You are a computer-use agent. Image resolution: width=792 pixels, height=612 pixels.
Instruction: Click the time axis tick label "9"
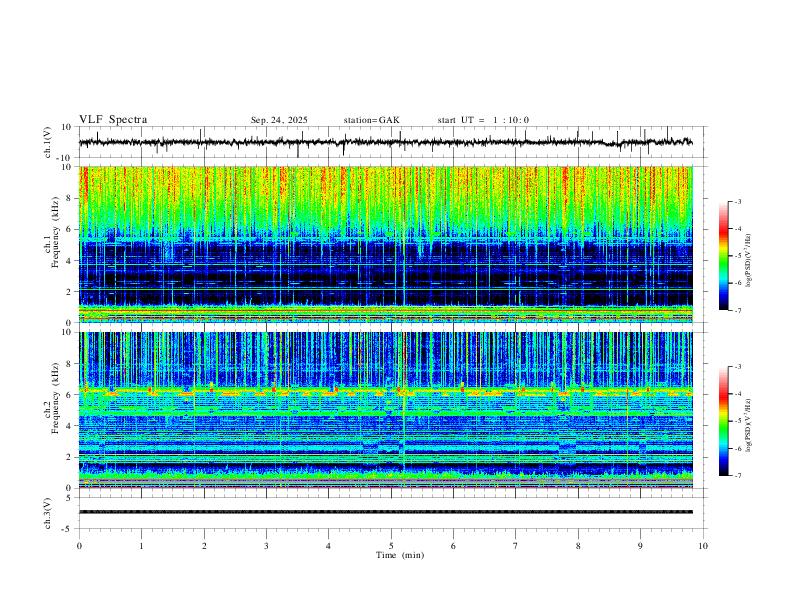[x=640, y=546]
